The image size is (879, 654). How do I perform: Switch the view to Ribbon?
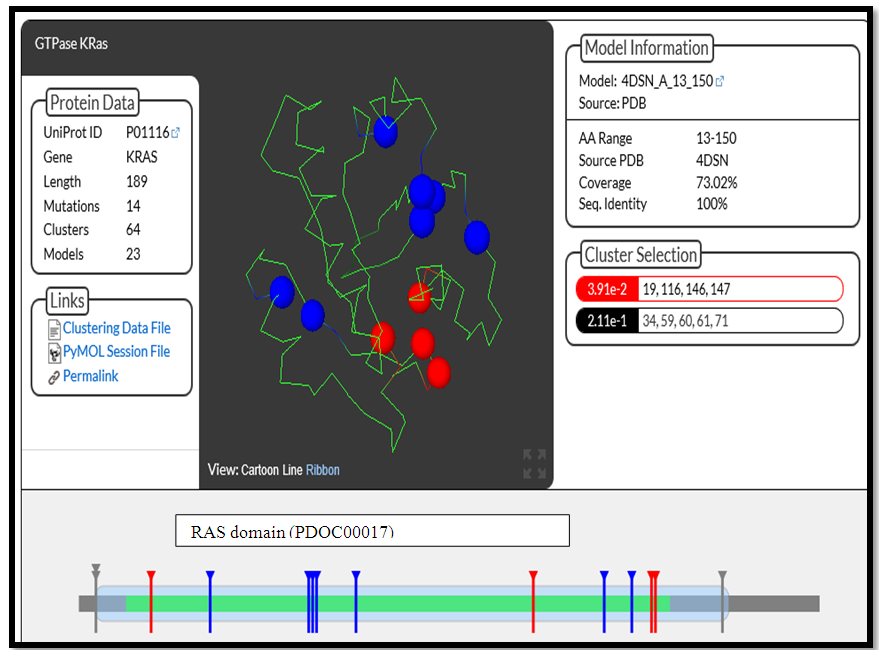click(x=322, y=470)
